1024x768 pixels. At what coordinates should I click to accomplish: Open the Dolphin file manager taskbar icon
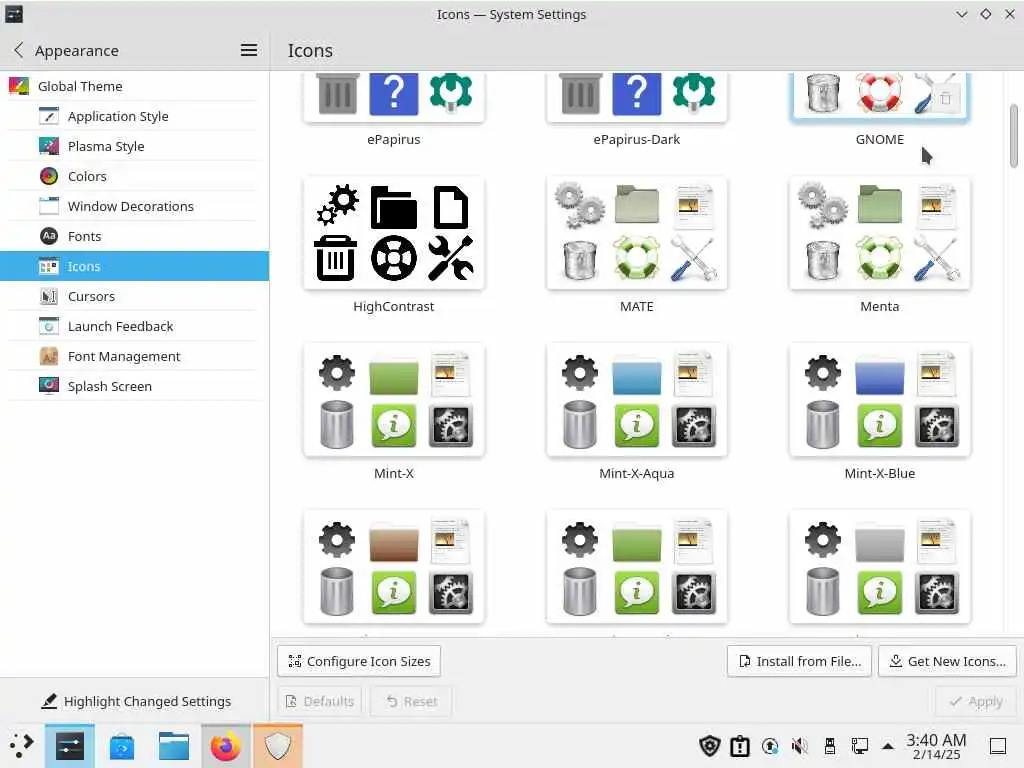click(x=174, y=746)
